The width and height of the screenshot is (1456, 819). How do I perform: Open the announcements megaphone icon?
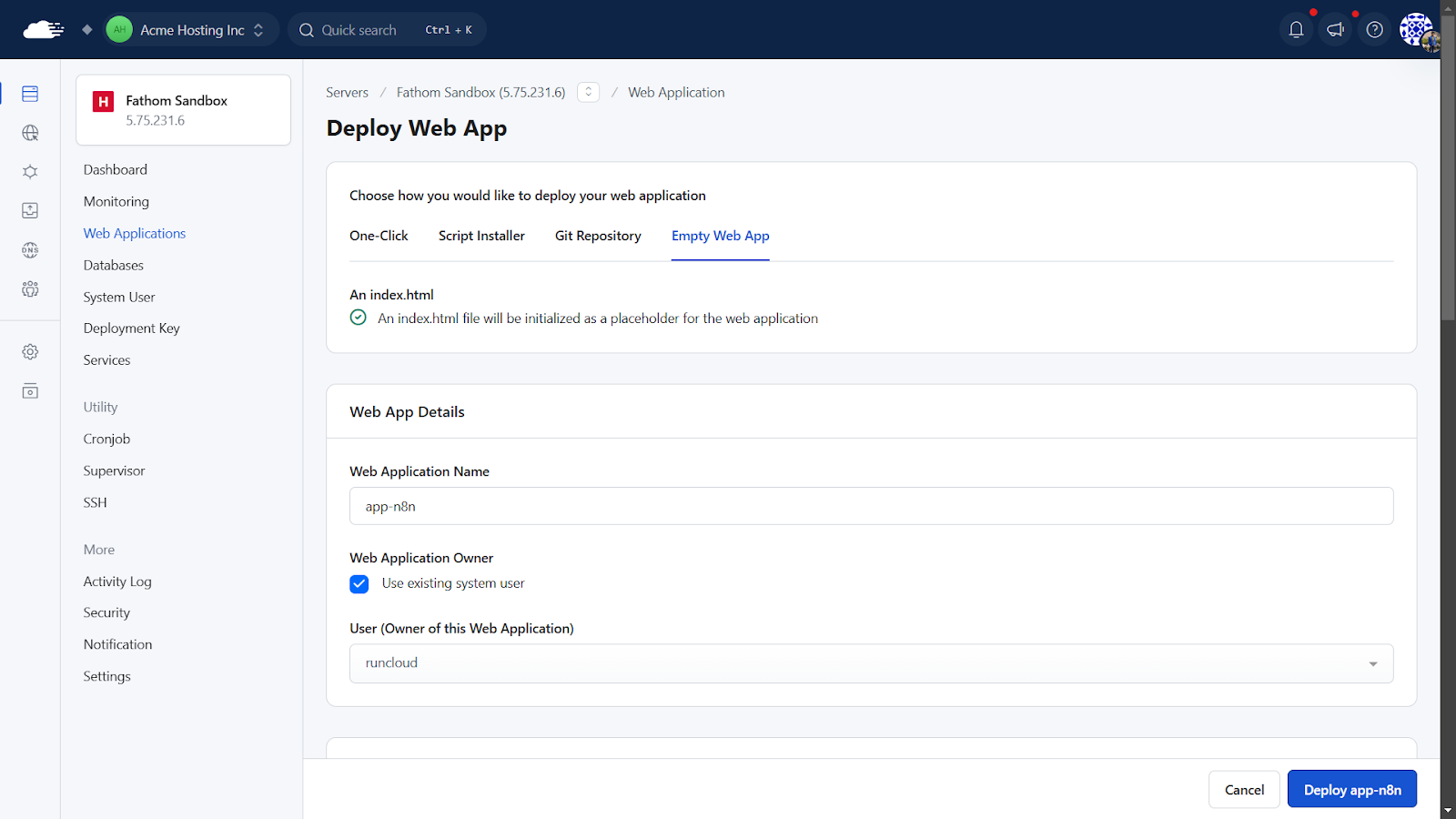1335,30
